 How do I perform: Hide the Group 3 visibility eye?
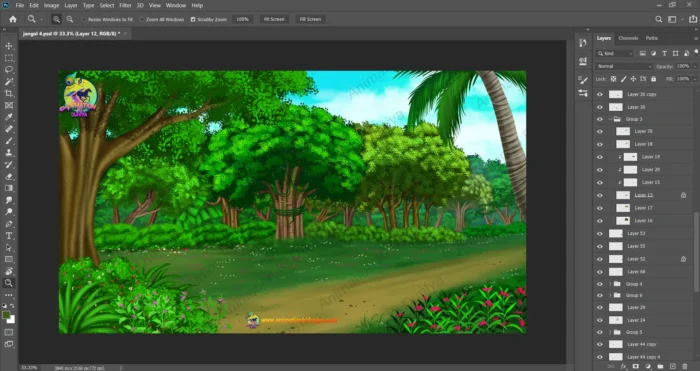600,120
